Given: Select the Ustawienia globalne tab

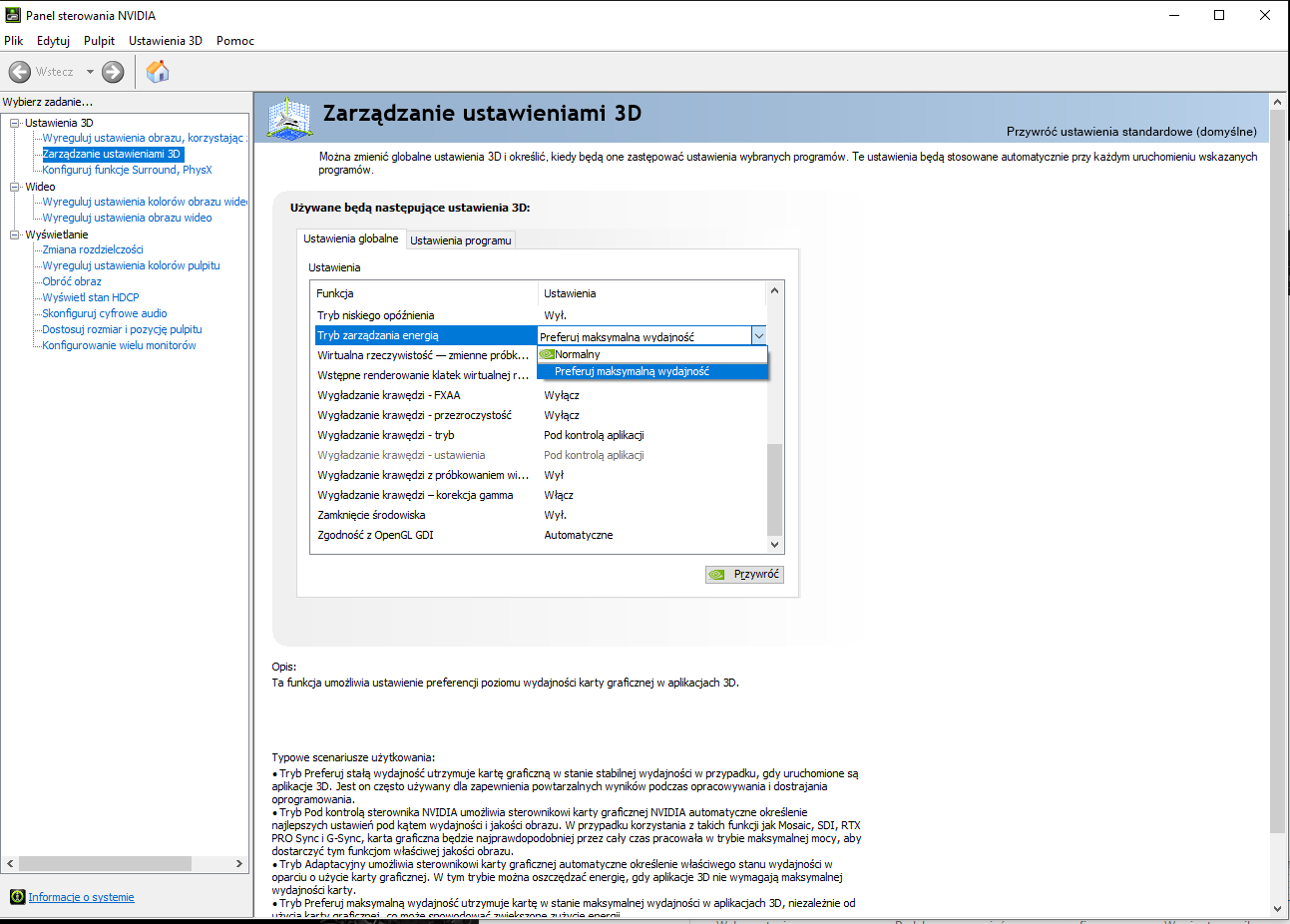Looking at the screenshot, I should (x=351, y=239).
